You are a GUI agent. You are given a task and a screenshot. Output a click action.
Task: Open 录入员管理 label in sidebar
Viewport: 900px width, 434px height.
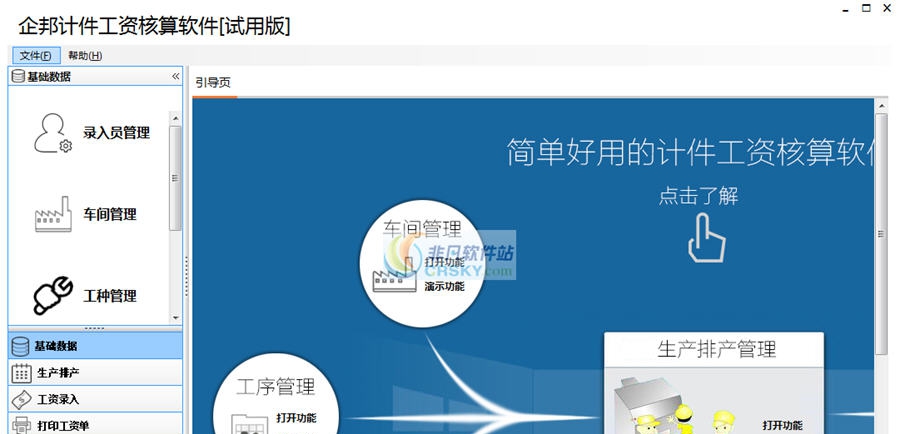click(117, 133)
